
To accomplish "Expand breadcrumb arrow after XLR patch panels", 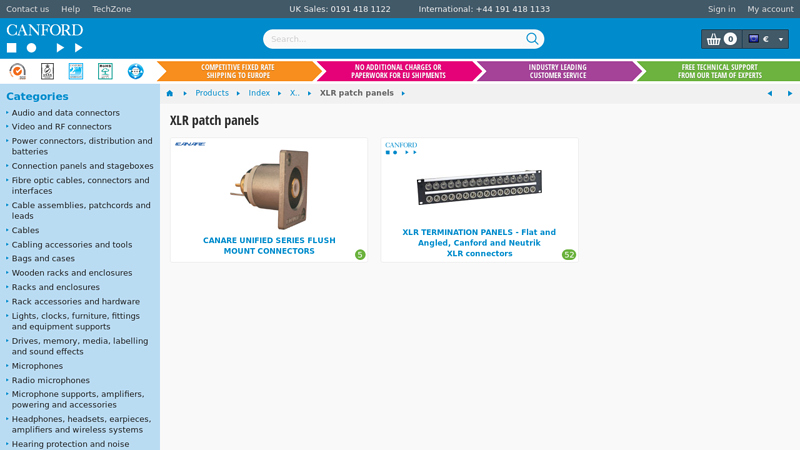I will pos(403,93).
